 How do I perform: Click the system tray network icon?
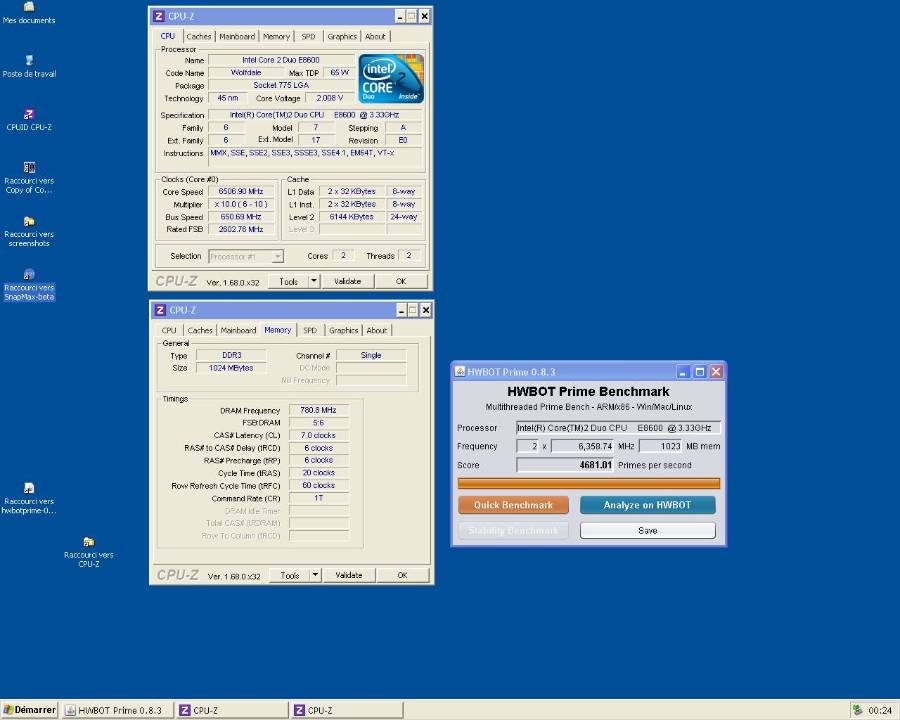pyautogui.click(x=857, y=710)
